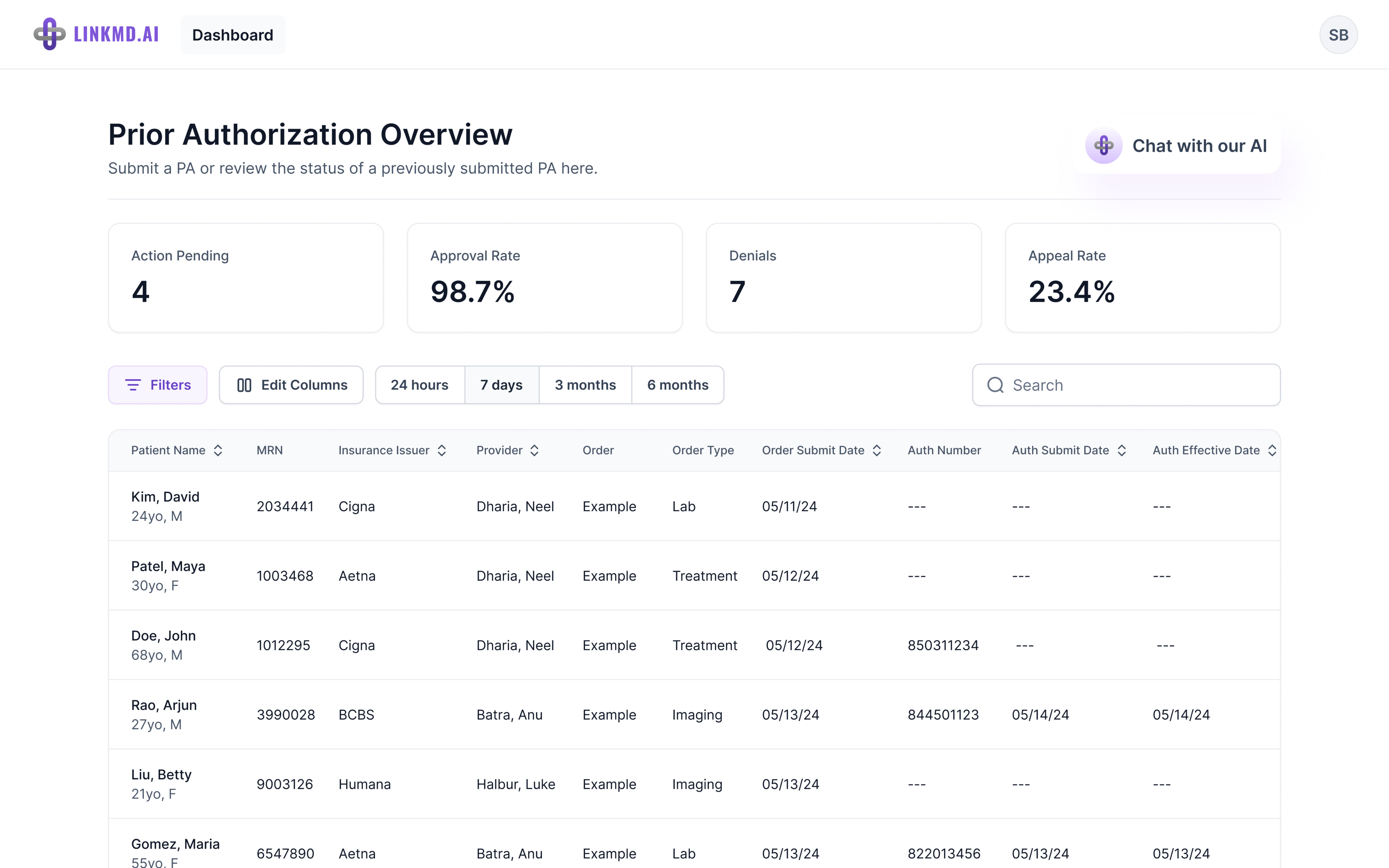Open the Dashboard nav tab

coord(232,35)
